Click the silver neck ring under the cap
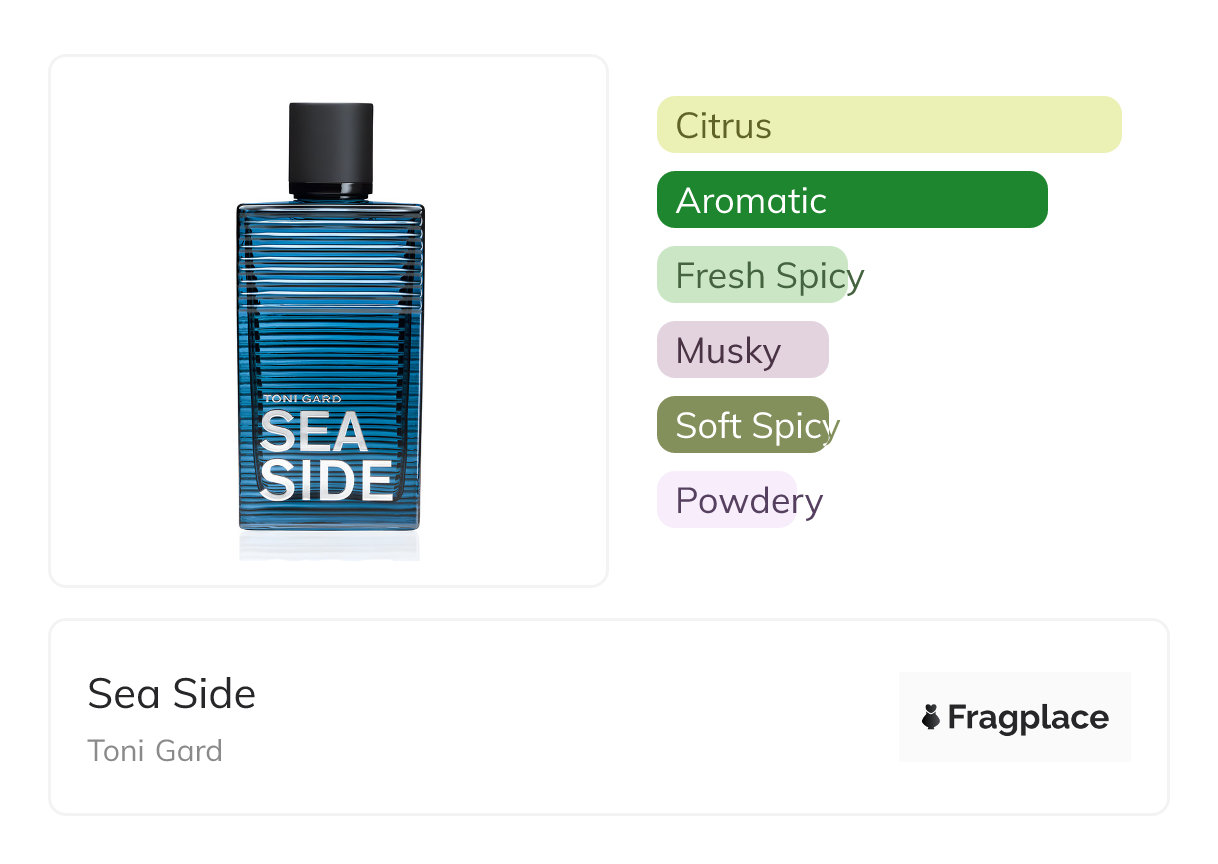This screenshot has height=864, width=1218. 331,189
